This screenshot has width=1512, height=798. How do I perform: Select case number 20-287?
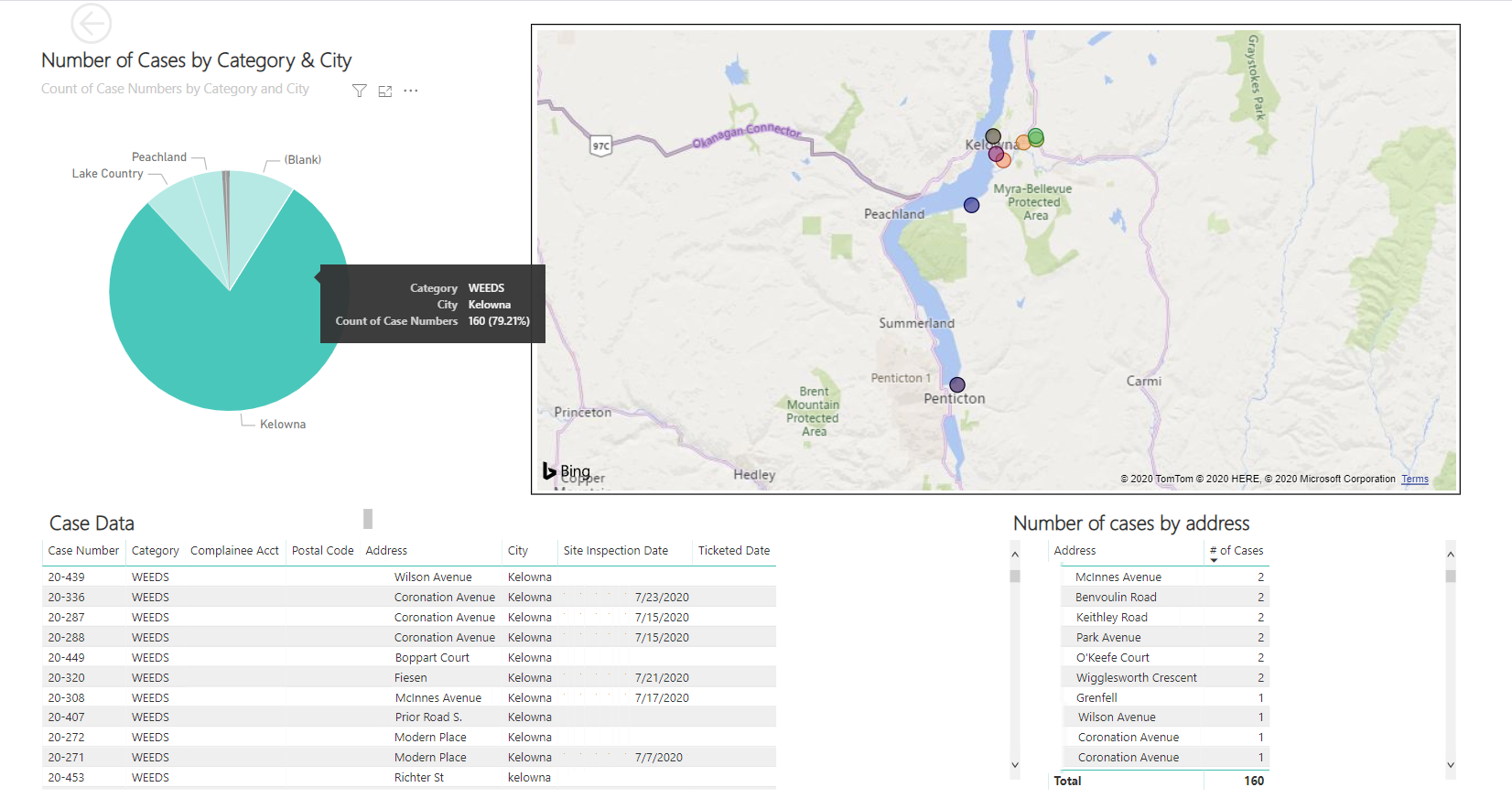(x=66, y=618)
